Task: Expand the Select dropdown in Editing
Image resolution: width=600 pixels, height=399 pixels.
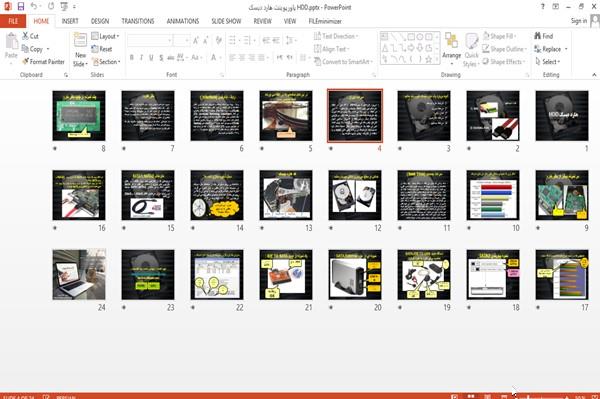Action: coord(548,62)
